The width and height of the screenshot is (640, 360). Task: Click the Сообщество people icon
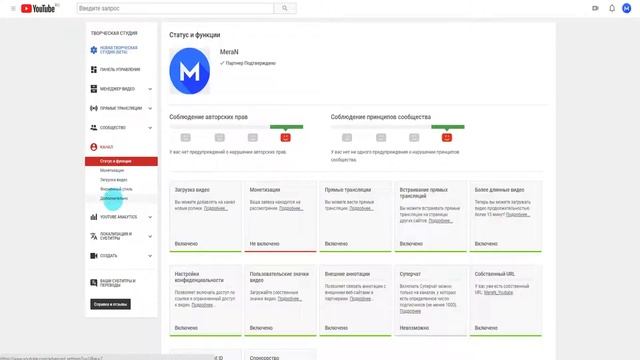pos(93,127)
